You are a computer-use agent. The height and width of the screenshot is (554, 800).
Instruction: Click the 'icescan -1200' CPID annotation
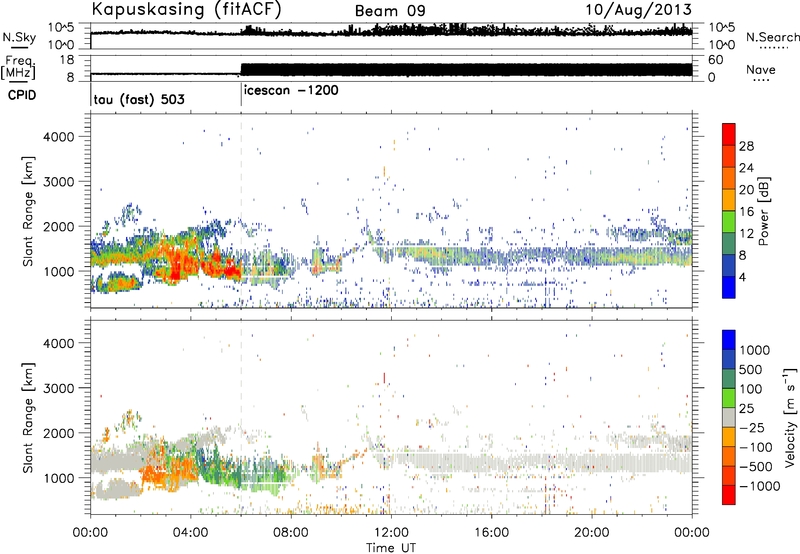point(291,91)
